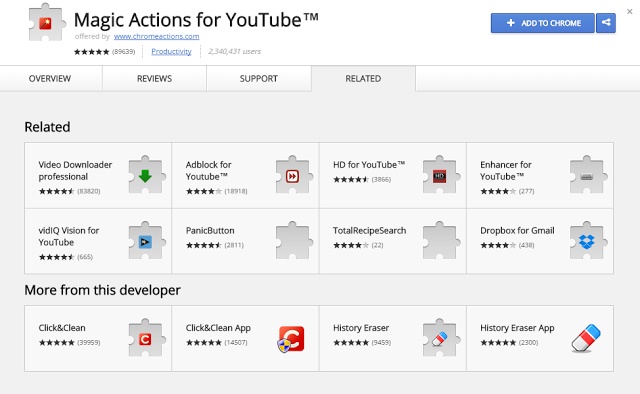Switch to the Reviews tab
Viewport: 640px width, 394px height.
pos(154,78)
